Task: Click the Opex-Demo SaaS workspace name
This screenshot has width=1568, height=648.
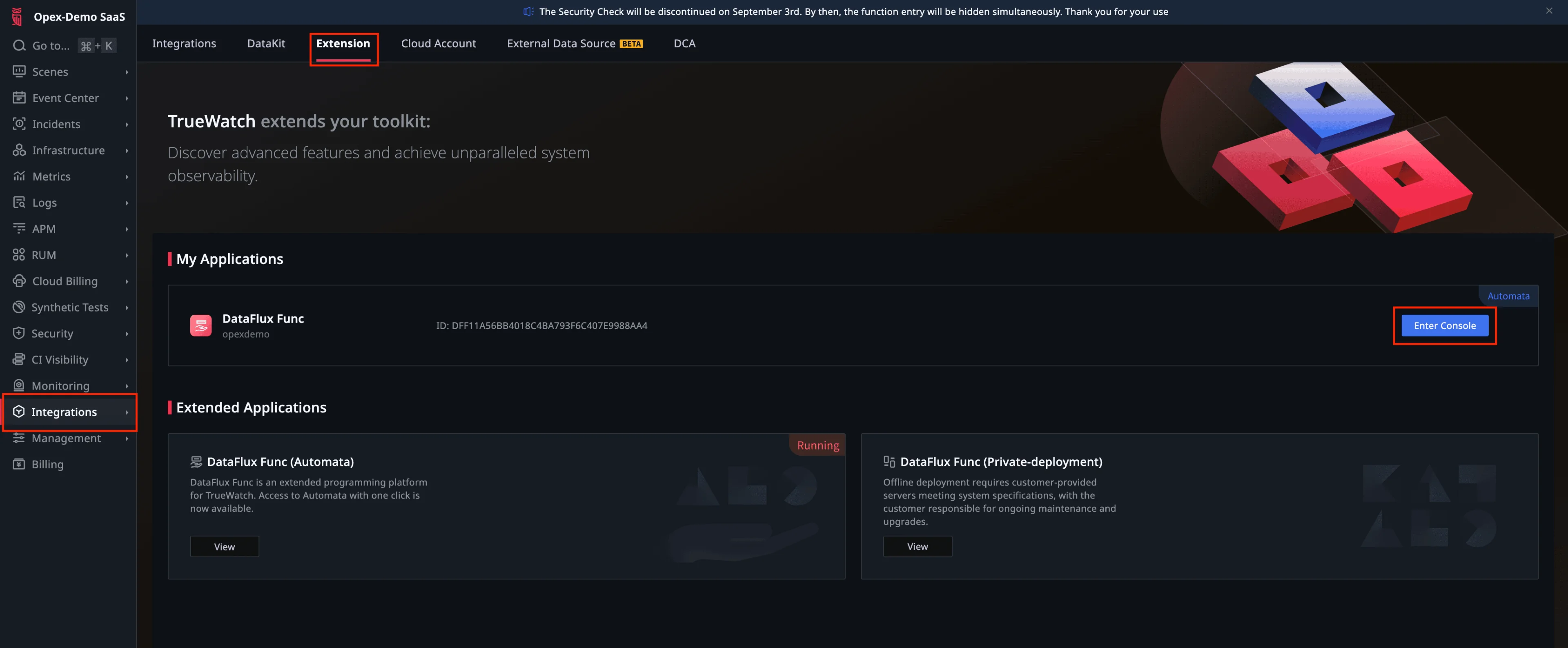Action: tap(79, 16)
